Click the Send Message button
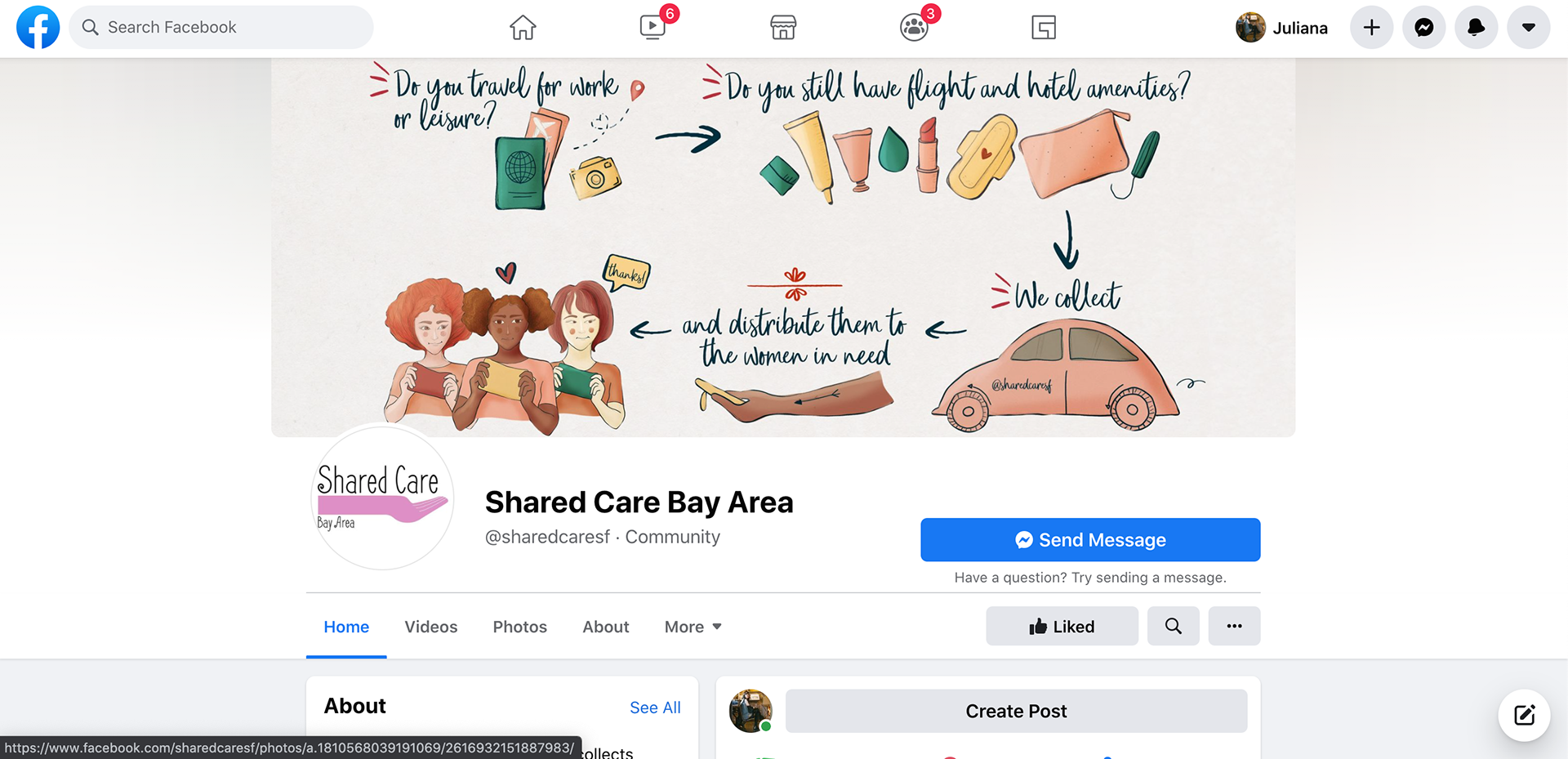This screenshot has width=1568, height=759. 1090,539
